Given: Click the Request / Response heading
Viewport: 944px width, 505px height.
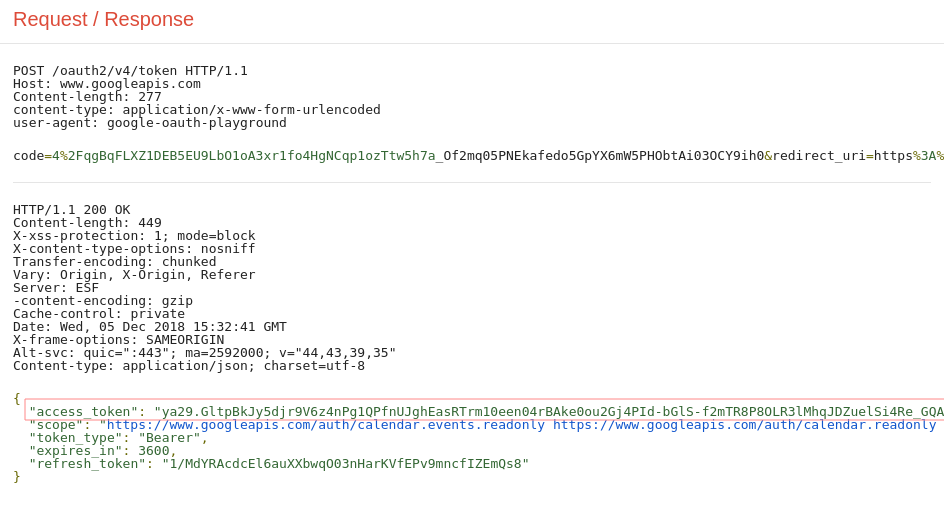Looking at the screenshot, I should point(104,19).
